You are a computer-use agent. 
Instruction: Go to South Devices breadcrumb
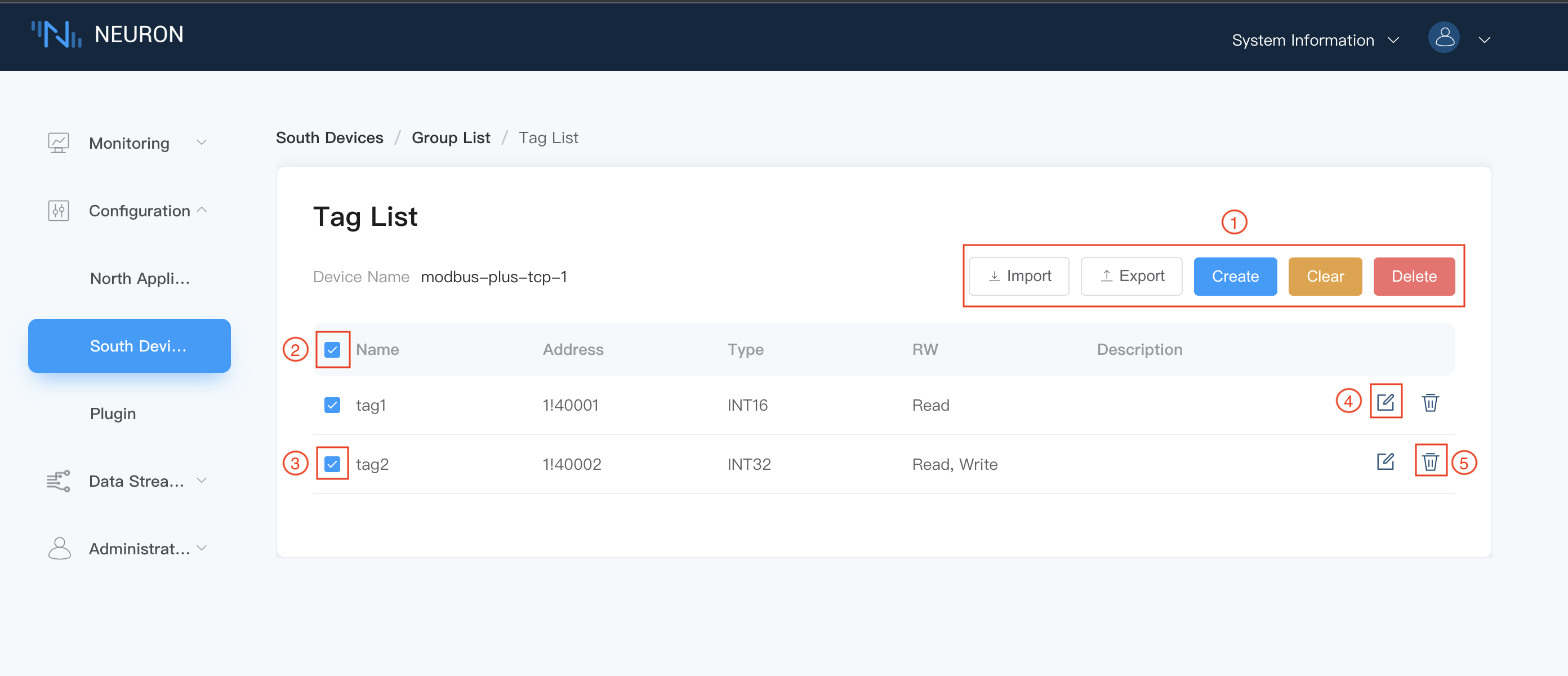(329, 137)
